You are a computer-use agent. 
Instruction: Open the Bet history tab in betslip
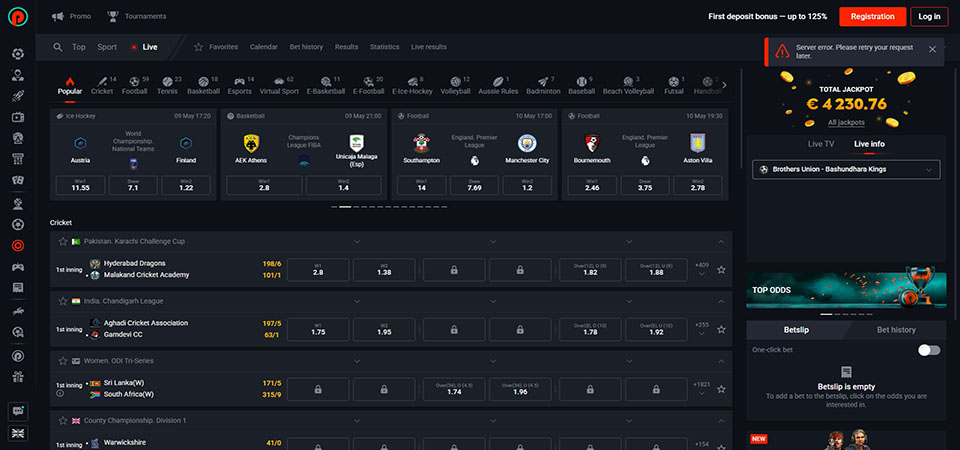896,330
